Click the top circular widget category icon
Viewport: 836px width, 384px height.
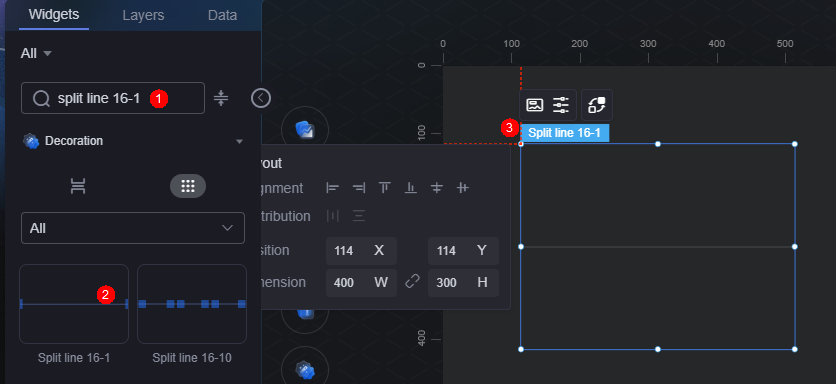(x=305, y=130)
